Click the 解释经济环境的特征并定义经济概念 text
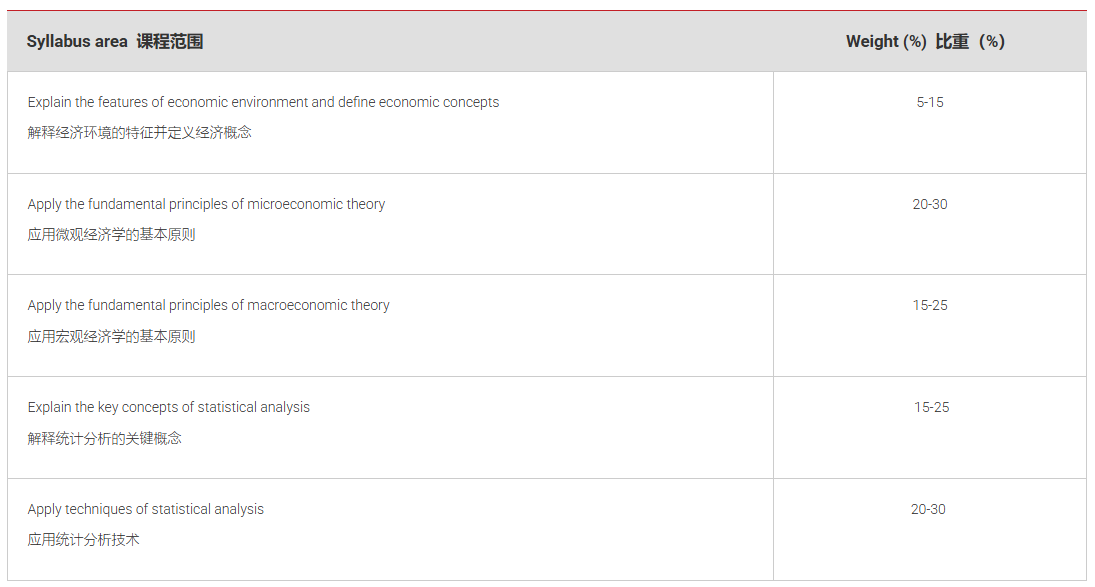Image resolution: width=1095 pixels, height=587 pixels. [x=139, y=133]
